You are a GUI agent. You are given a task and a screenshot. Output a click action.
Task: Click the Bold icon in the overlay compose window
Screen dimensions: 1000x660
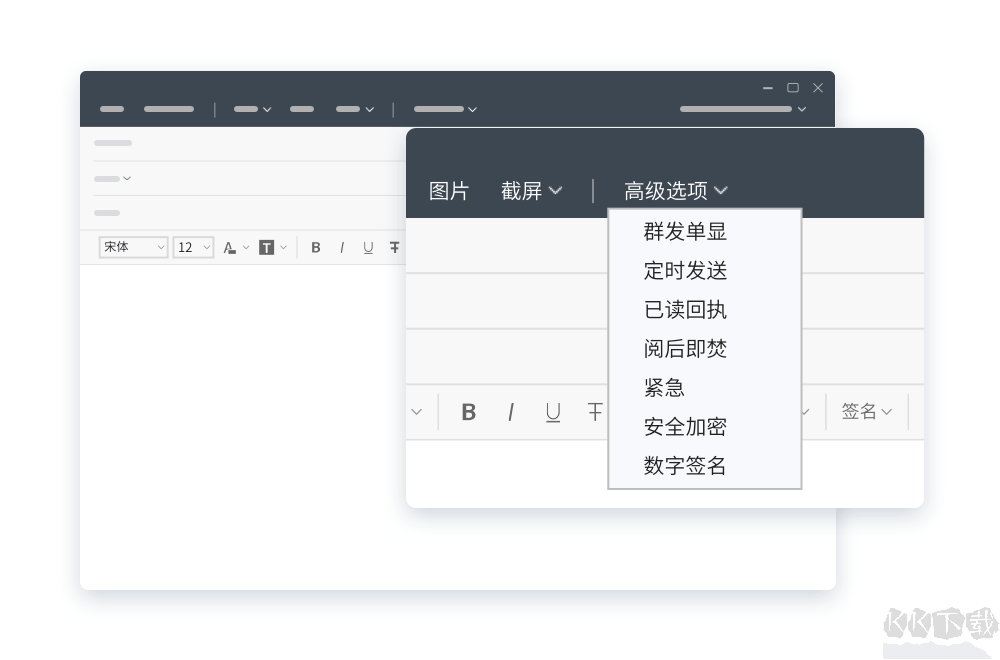pyautogui.click(x=468, y=412)
